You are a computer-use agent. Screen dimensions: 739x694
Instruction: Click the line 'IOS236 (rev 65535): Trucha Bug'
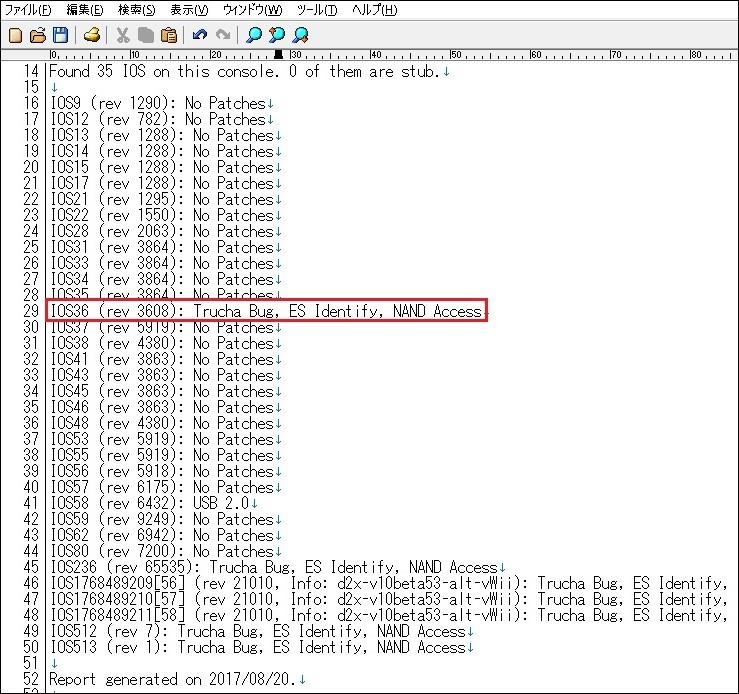pyautogui.click(x=278, y=567)
